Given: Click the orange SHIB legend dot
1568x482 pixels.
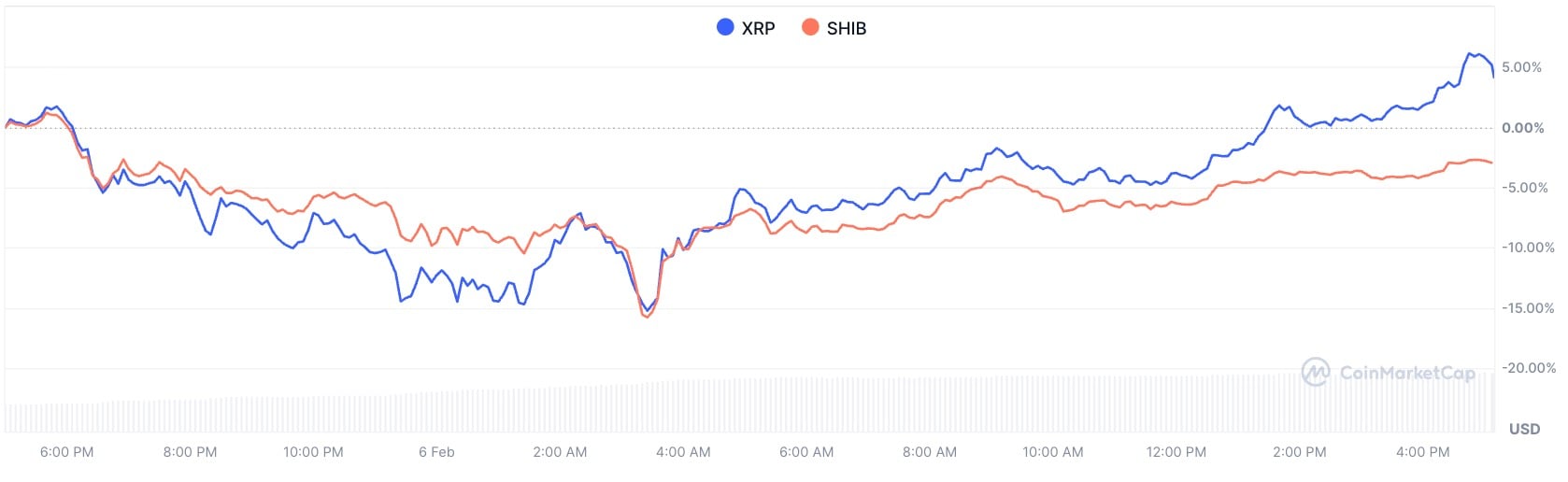Looking at the screenshot, I should click(810, 27).
